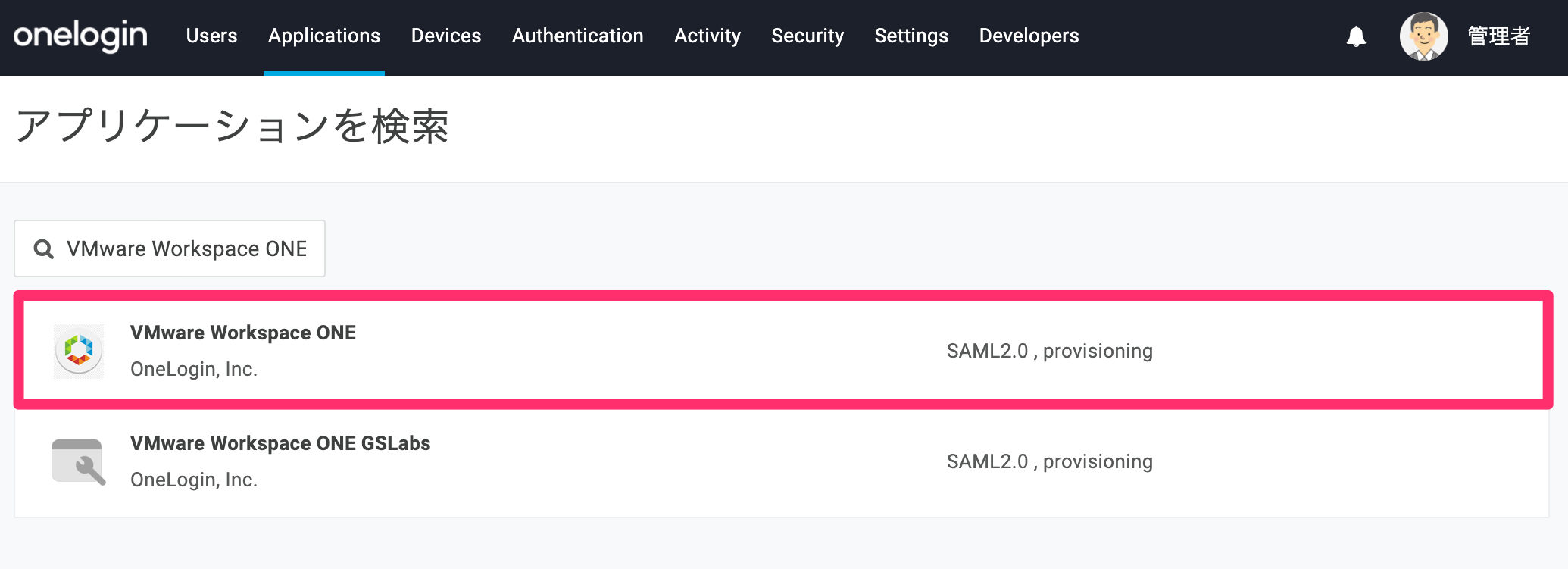Click OneLogin, Inc. under GSLabs entry
Image resolution: width=1568 pixels, height=569 pixels.
coord(194,480)
